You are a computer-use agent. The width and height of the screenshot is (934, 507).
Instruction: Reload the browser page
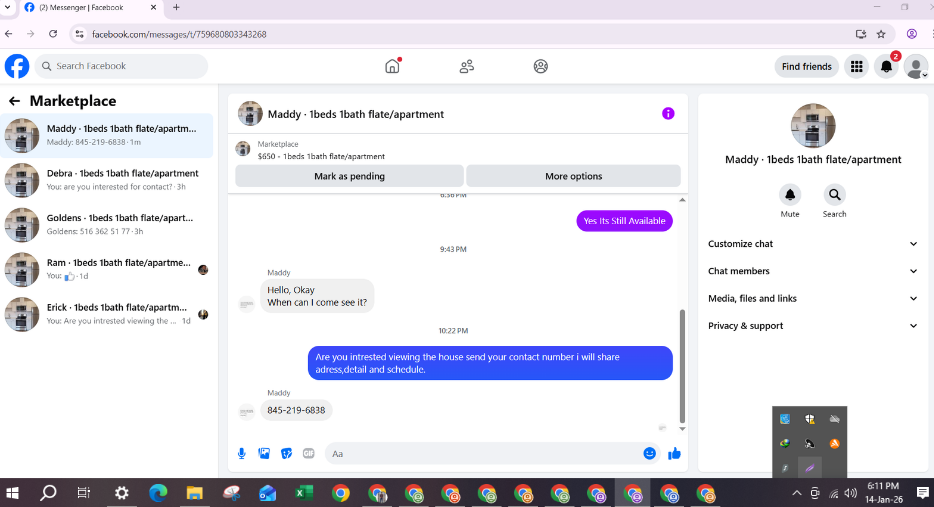click(x=53, y=34)
